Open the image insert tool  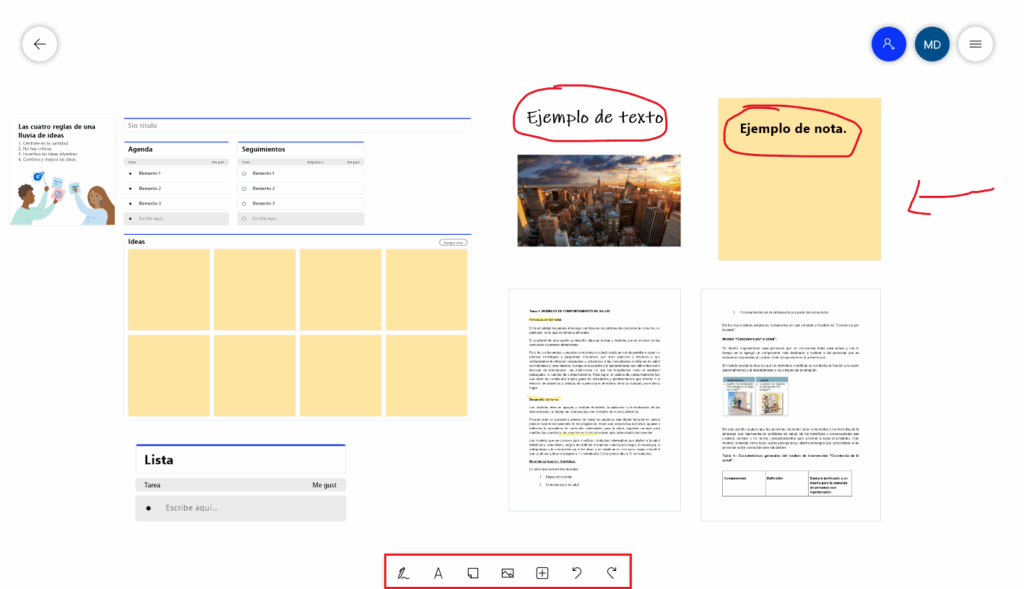click(508, 573)
